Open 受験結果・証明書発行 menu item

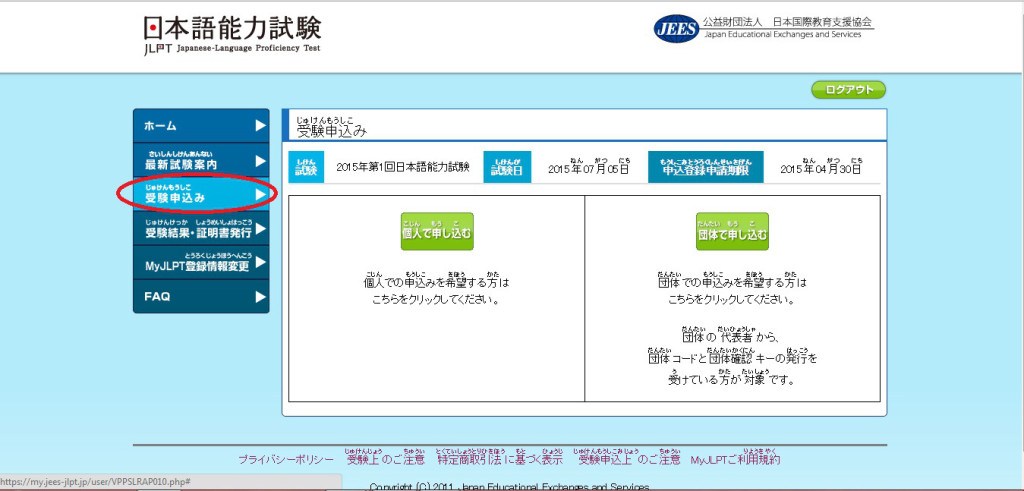pyautogui.click(x=201, y=229)
